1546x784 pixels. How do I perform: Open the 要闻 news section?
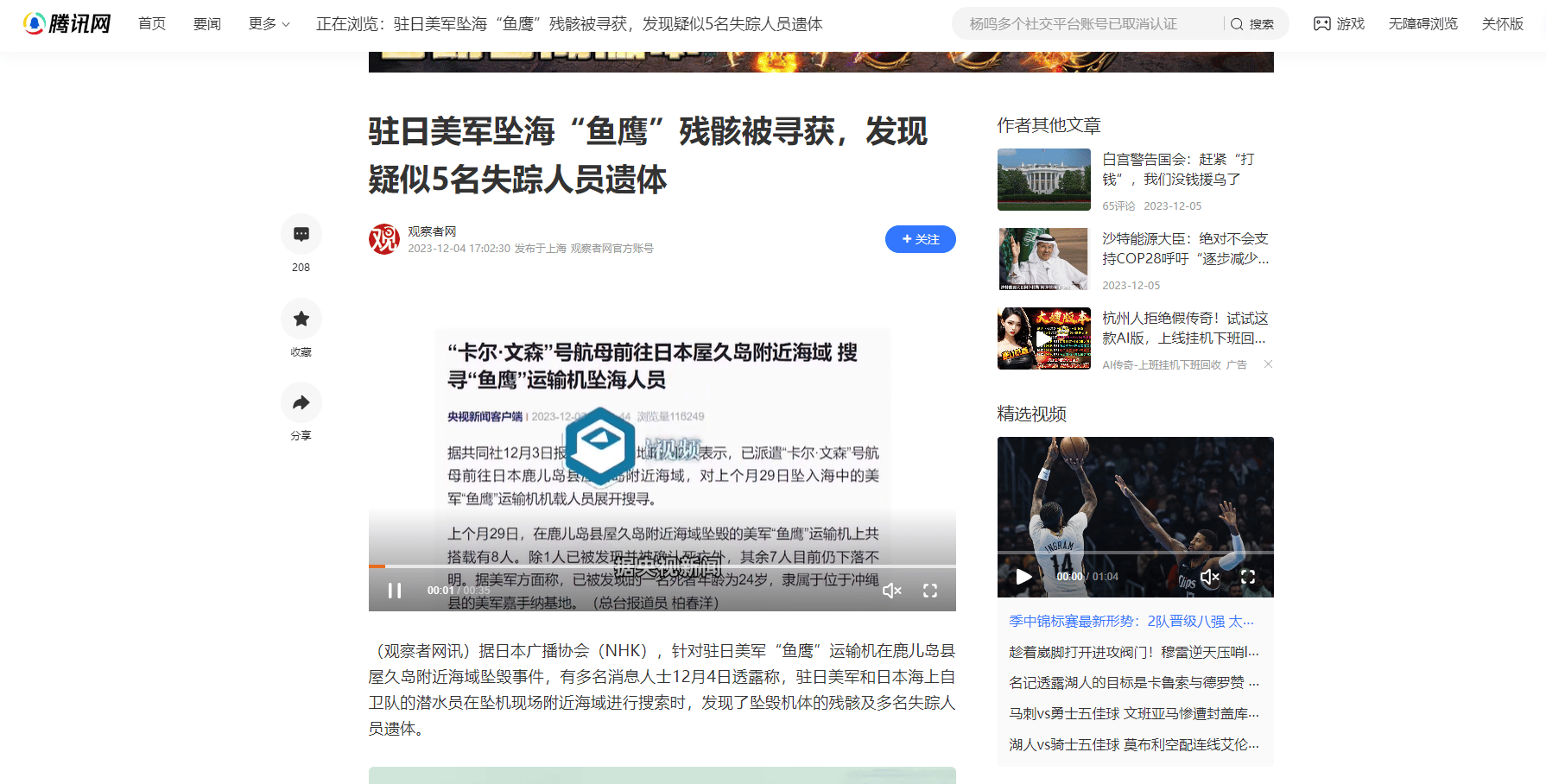[x=207, y=24]
